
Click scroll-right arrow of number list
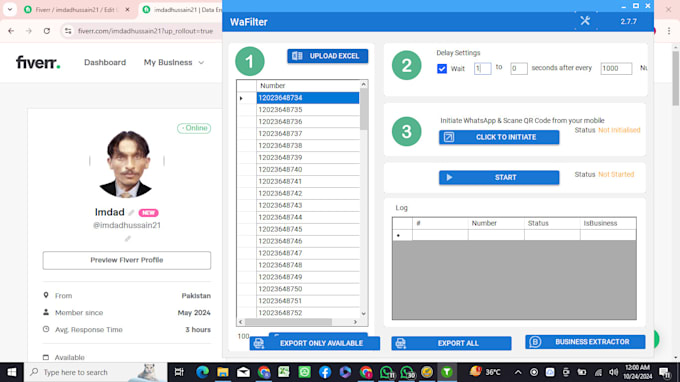(x=355, y=322)
